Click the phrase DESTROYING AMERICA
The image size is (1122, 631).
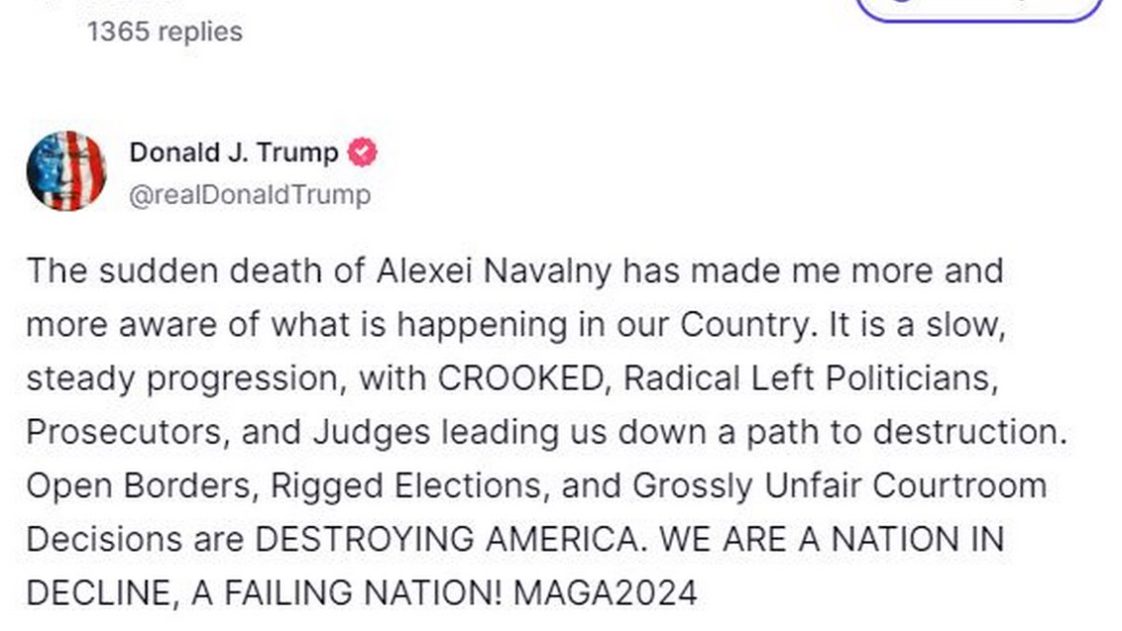[446, 539]
